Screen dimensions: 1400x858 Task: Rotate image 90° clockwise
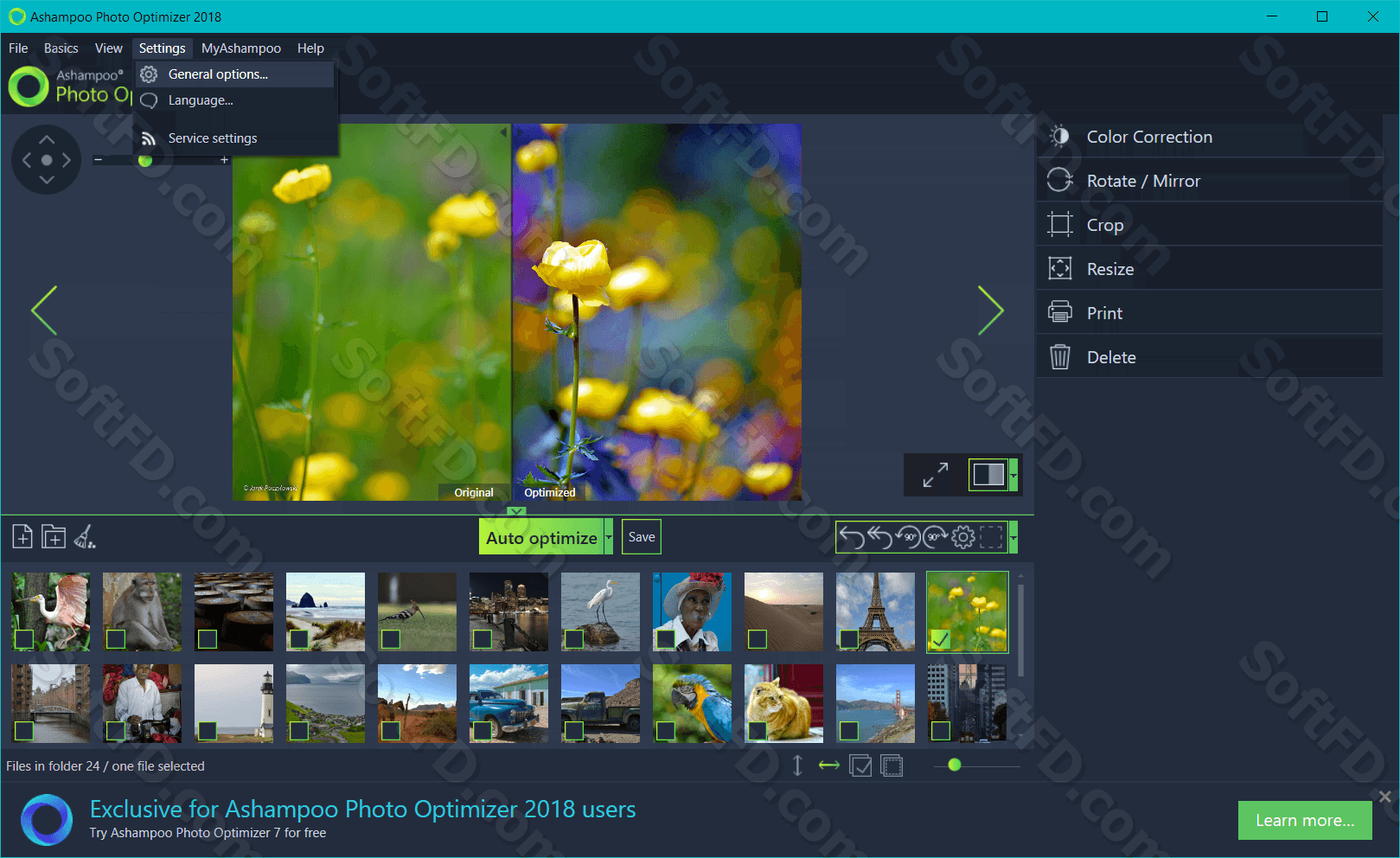[x=936, y=538]
